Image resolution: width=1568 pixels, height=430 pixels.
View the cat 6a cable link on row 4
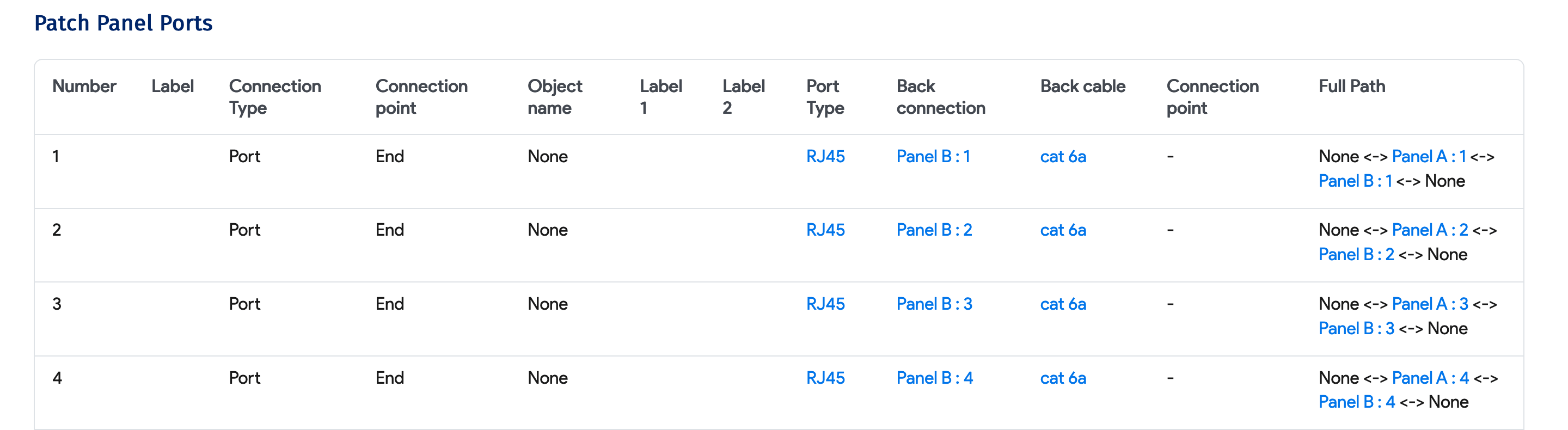coord(1063,378)
